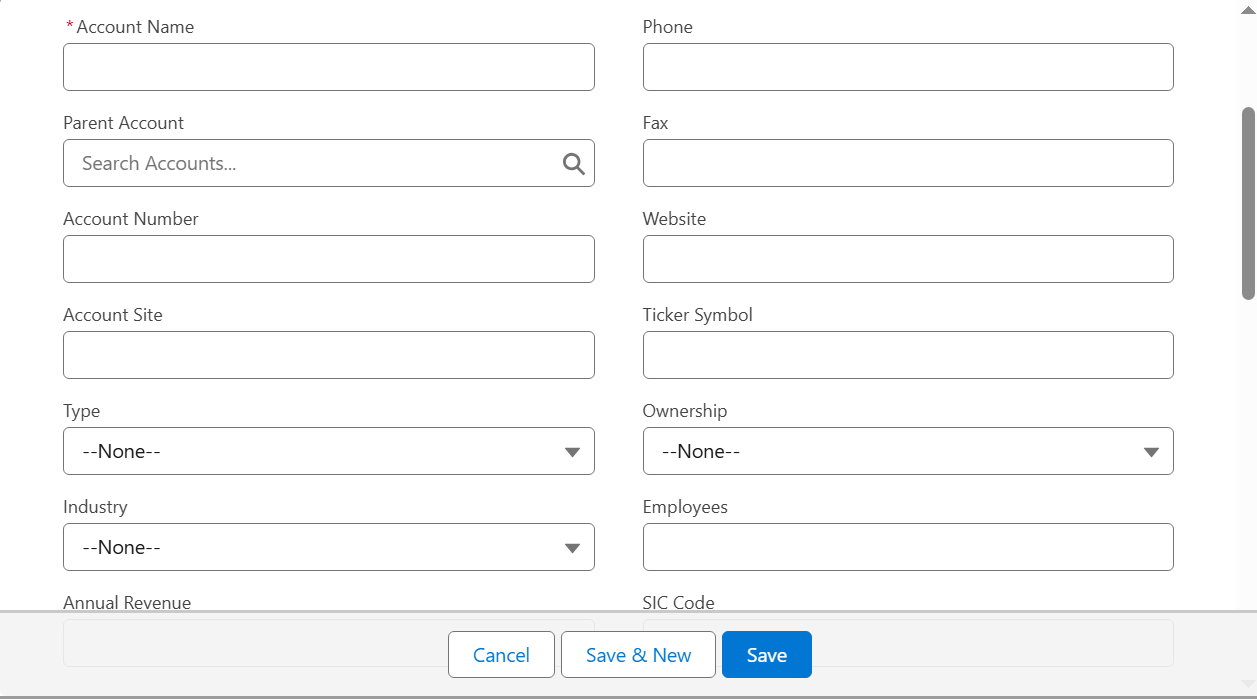Click the Save & New button

pos(638,655)
